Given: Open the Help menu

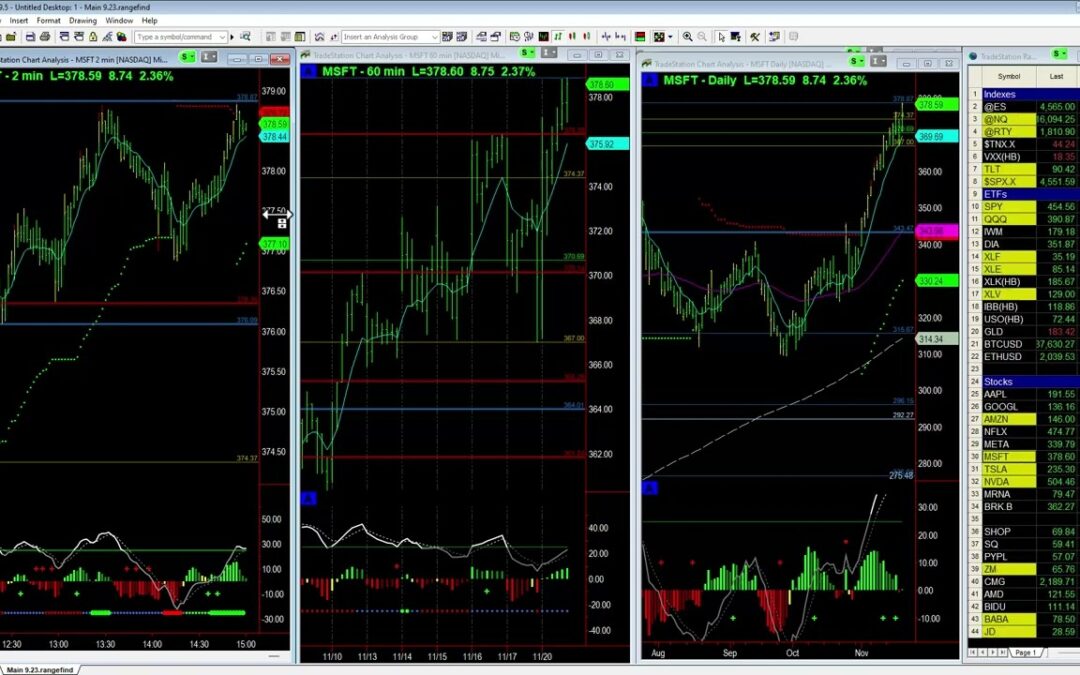Looking at the screenshot, I should 149,21.
